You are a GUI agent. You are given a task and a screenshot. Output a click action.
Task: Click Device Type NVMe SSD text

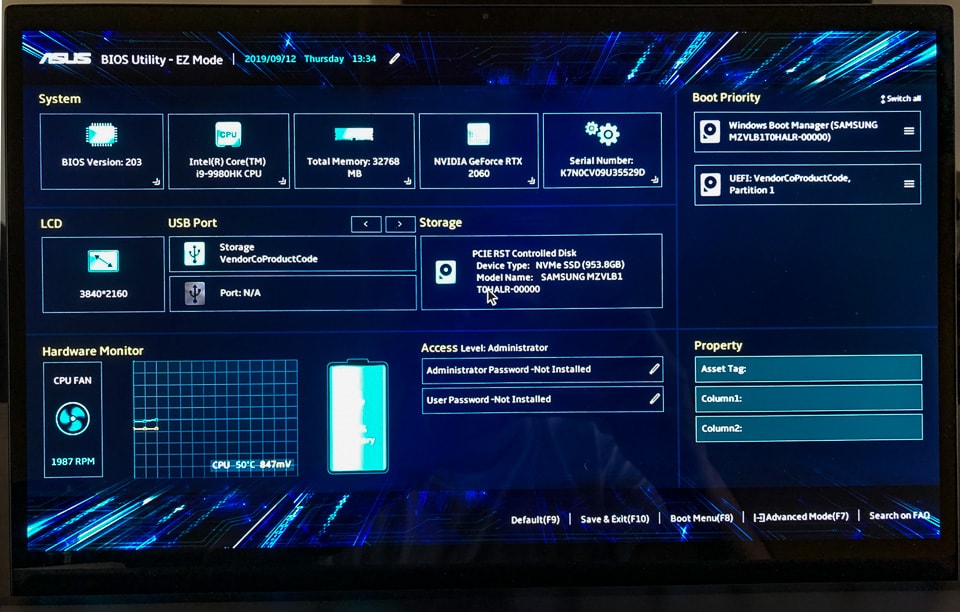click(550, 265)
